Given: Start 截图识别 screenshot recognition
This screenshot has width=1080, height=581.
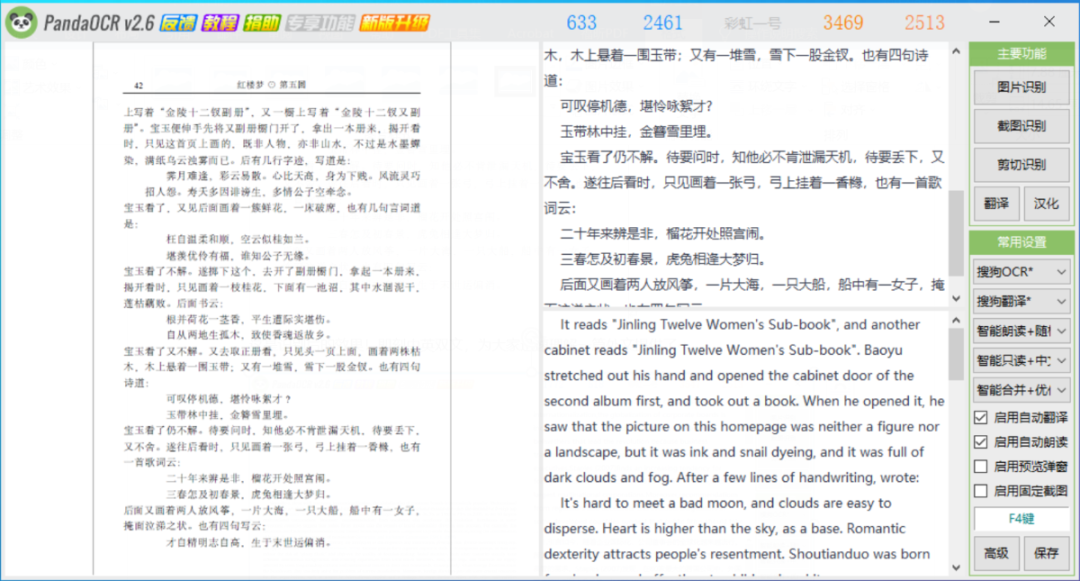Looking at the screenshot, I should 1021,126.
